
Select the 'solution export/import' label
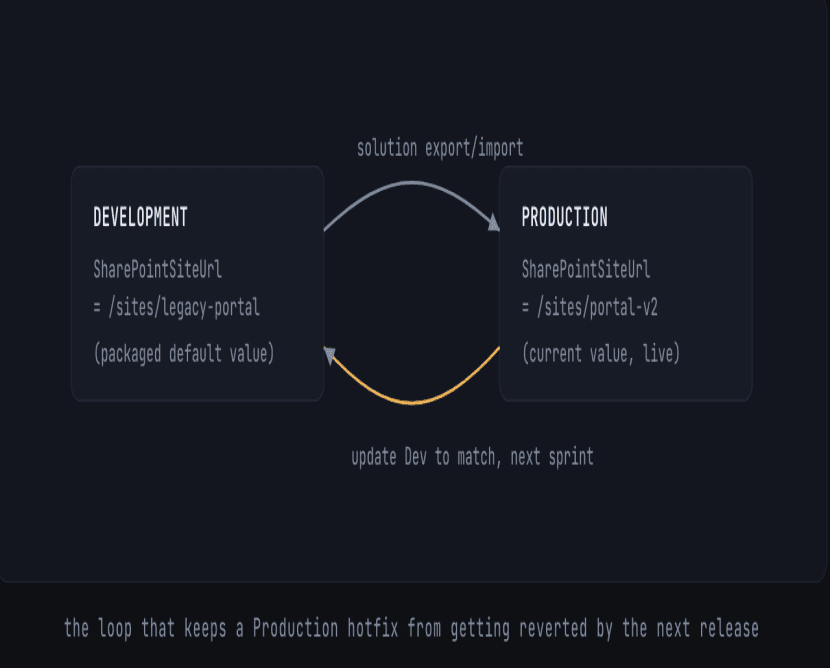(440, 148)
